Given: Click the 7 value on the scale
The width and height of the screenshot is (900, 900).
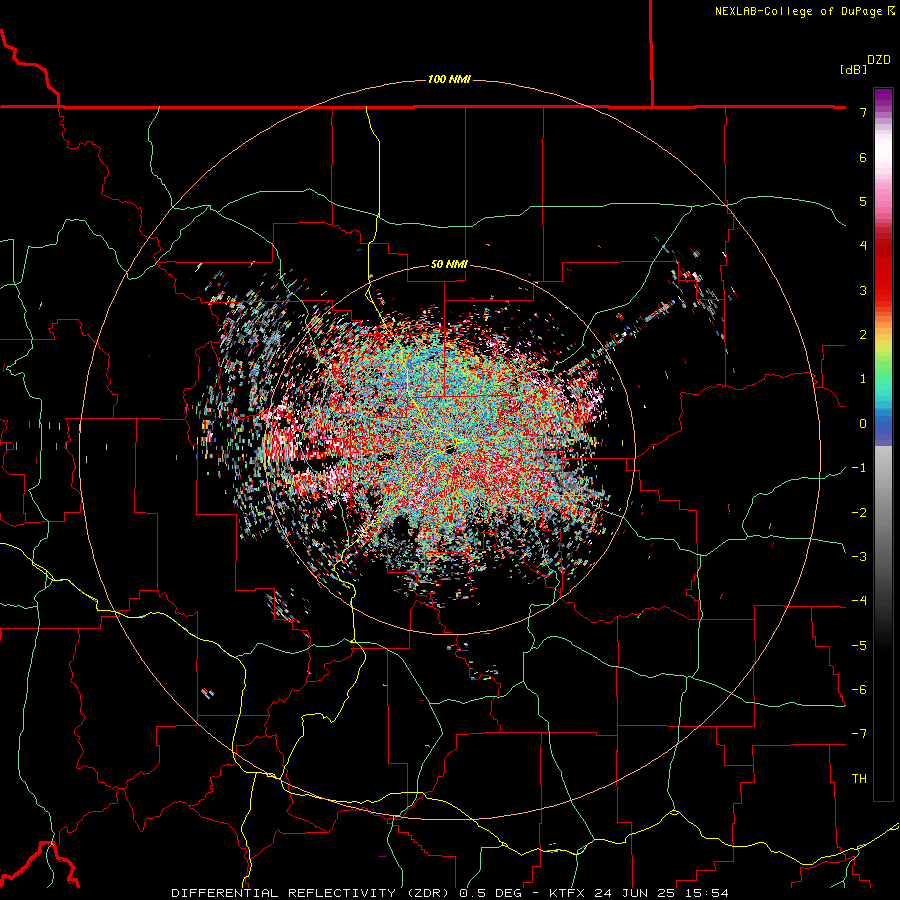Looking at the screenshot, I should pos(863,112).
